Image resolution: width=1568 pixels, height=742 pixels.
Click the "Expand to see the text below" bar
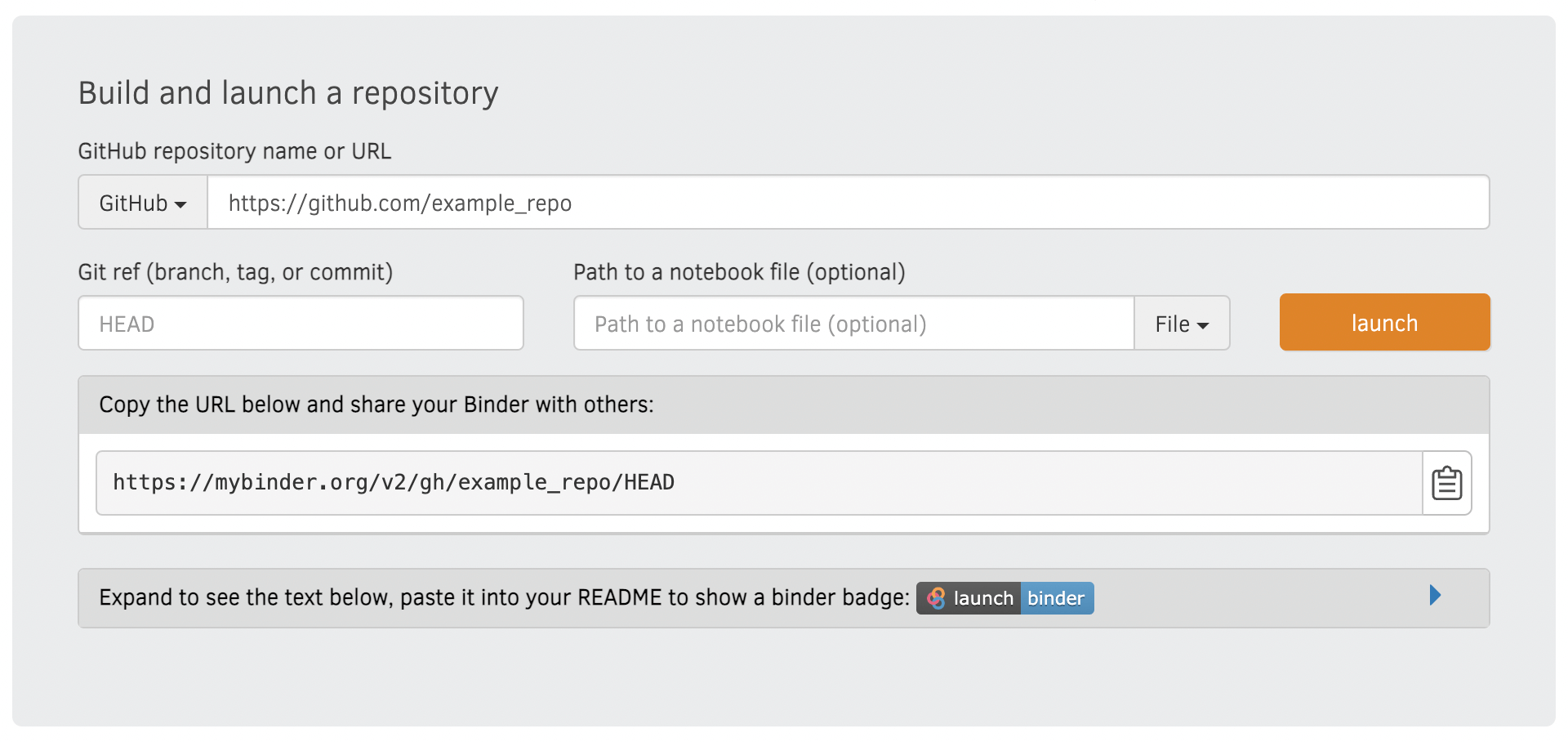[x=784, y=598]
